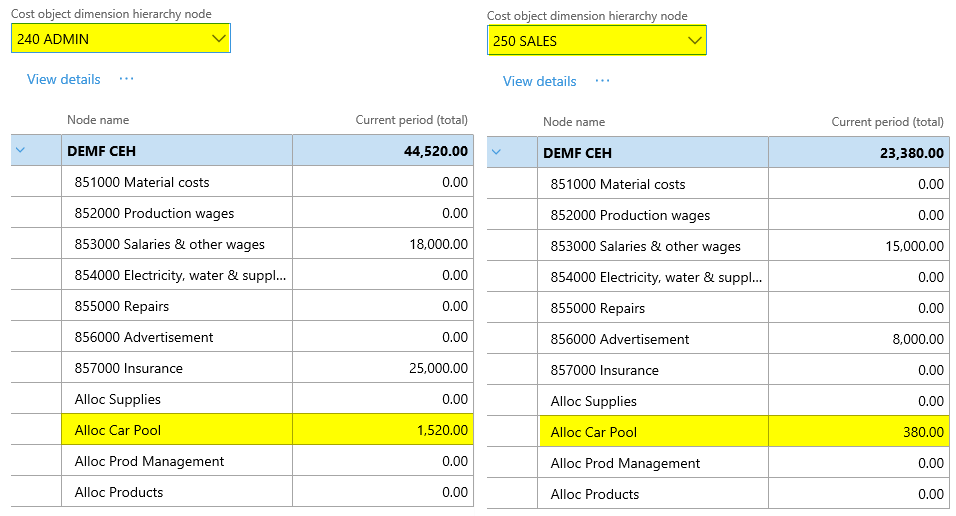Collapse DEMF CEH row in ADMIN table
The height and width of the screenshot is (516, 956).
[x=20, y=151]
